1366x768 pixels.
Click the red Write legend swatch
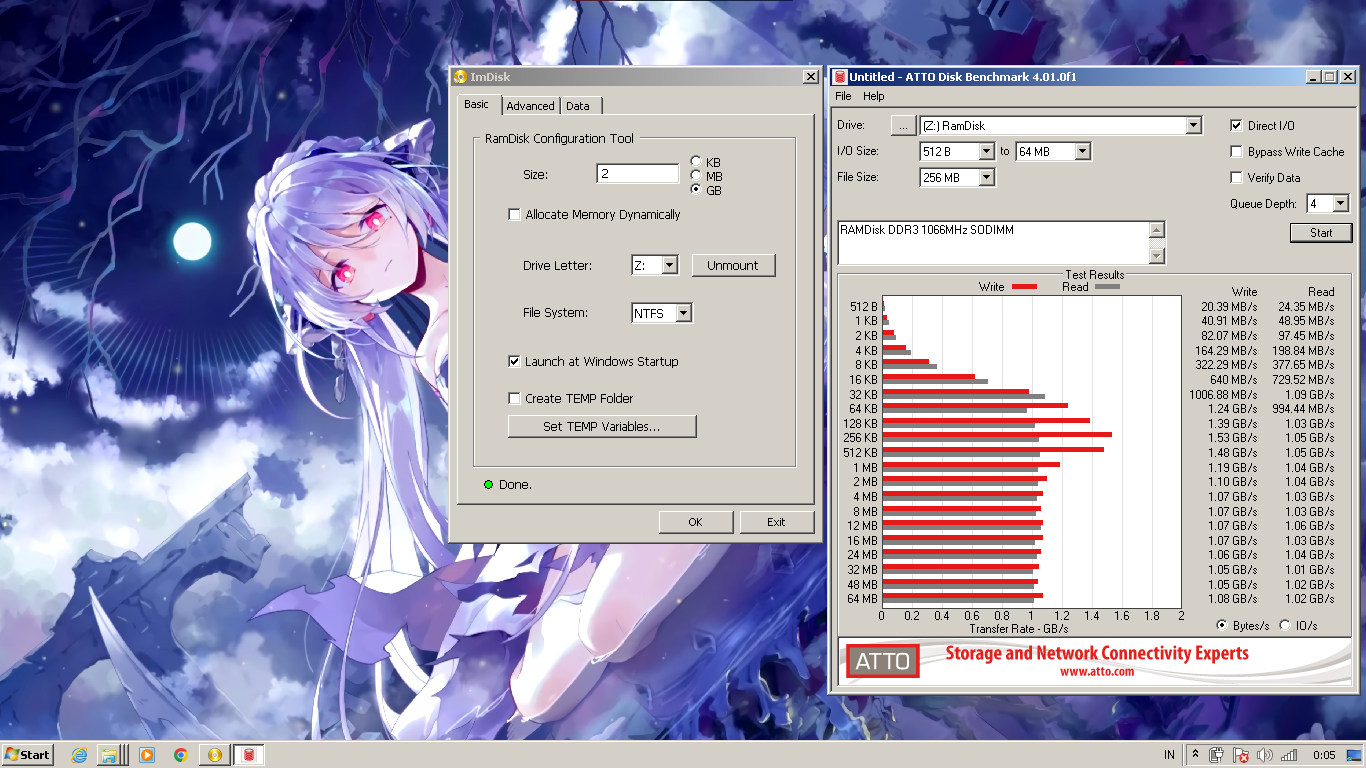pos(1024,287)
